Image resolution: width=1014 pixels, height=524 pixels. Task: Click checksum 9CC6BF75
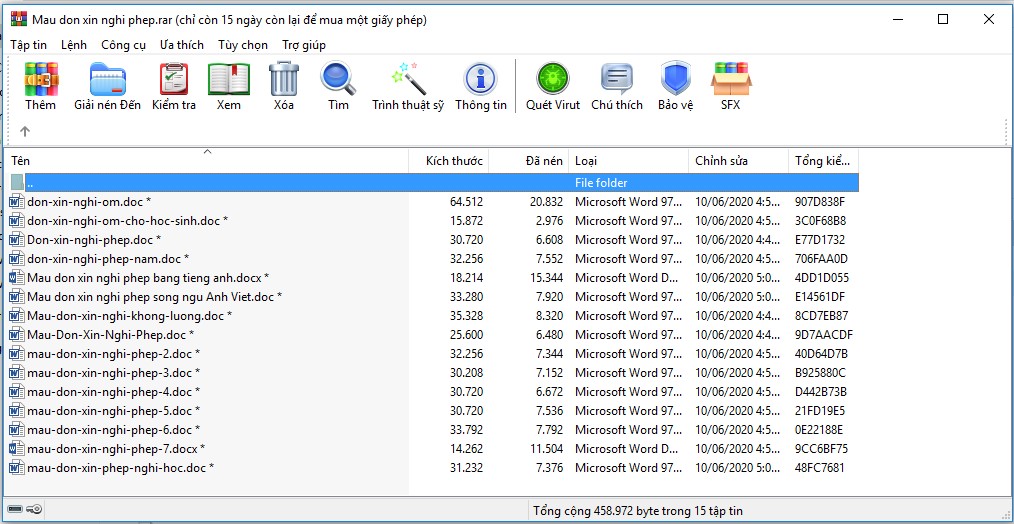(x=821, y=448)
